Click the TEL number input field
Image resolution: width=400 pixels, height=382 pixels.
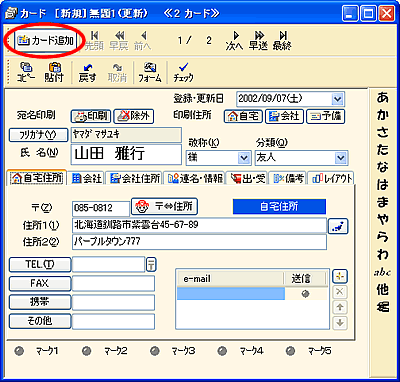[109, 265]
